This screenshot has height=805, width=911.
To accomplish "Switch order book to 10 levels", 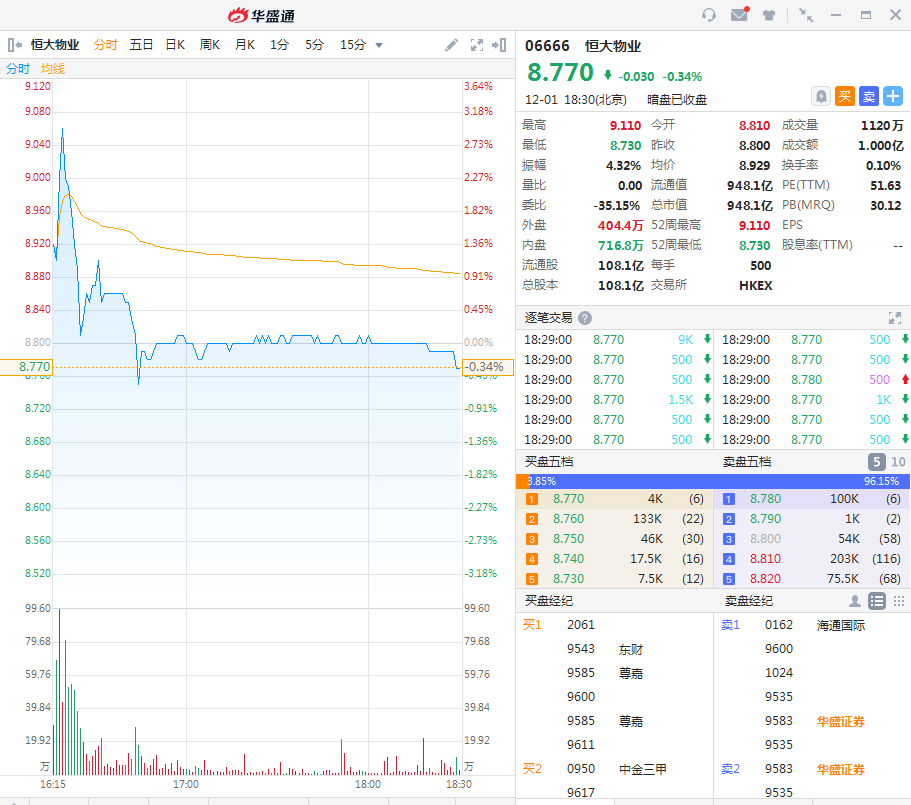I will pyautogui.click(x=898, y=462).
